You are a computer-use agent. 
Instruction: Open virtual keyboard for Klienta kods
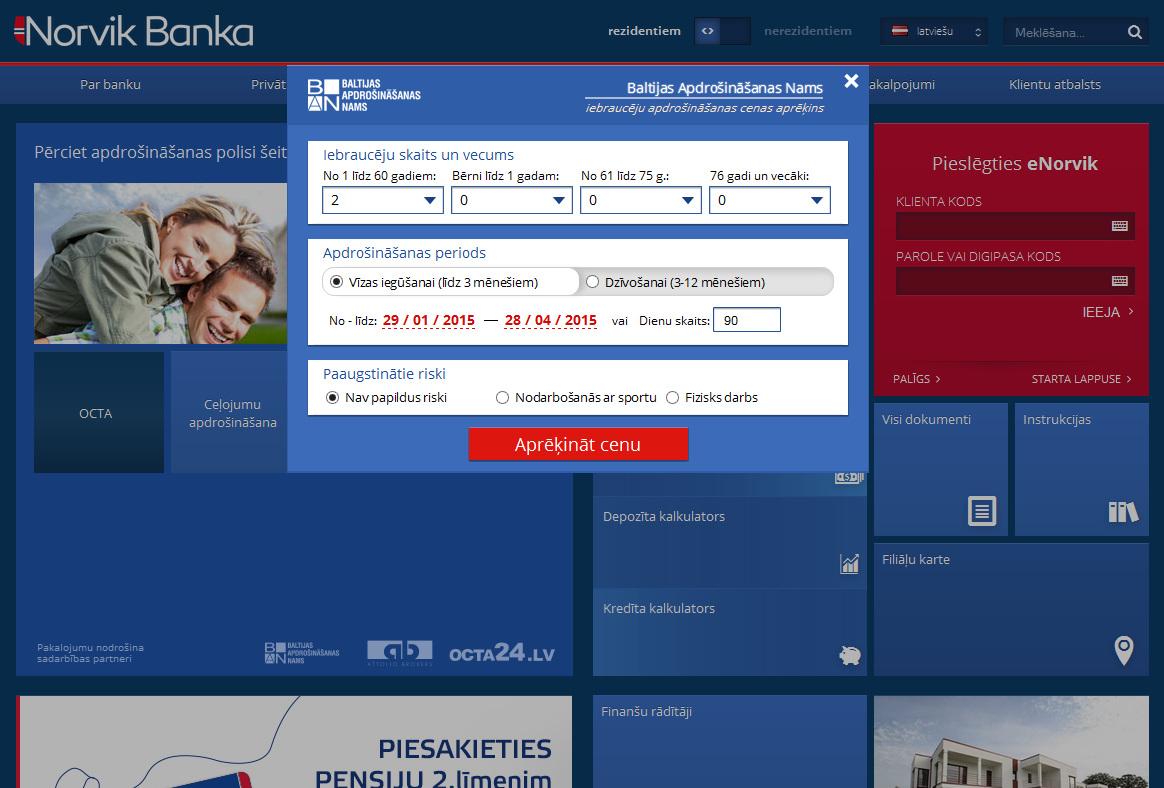pyautogui.click(x=1119, y=226)
